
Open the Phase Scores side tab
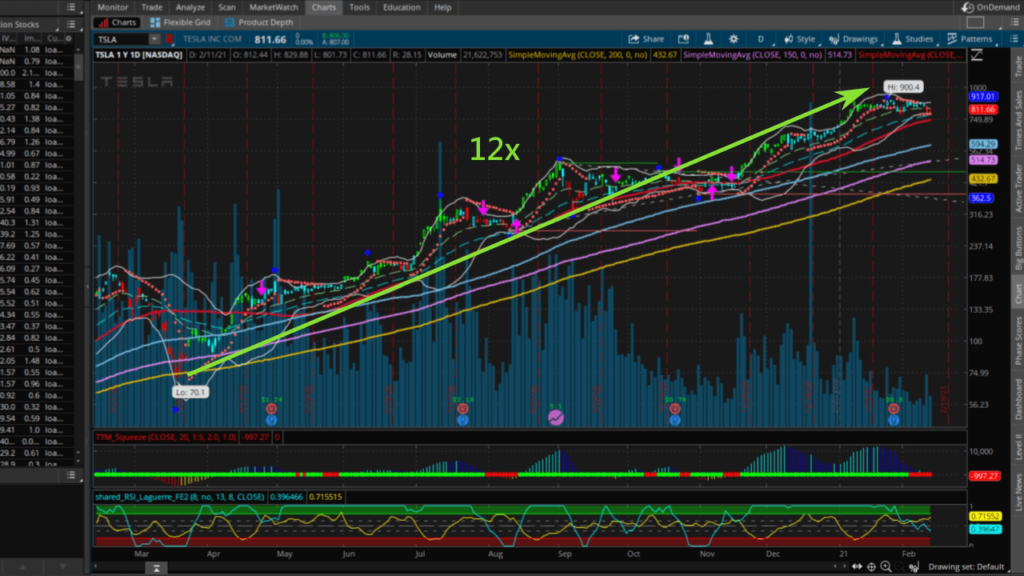[1017, 340]
